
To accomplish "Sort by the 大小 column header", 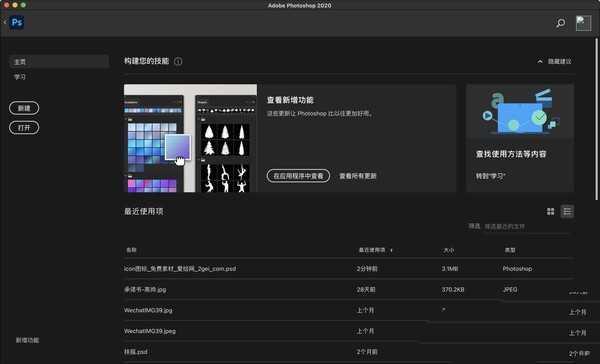I will tap(448, 250).
